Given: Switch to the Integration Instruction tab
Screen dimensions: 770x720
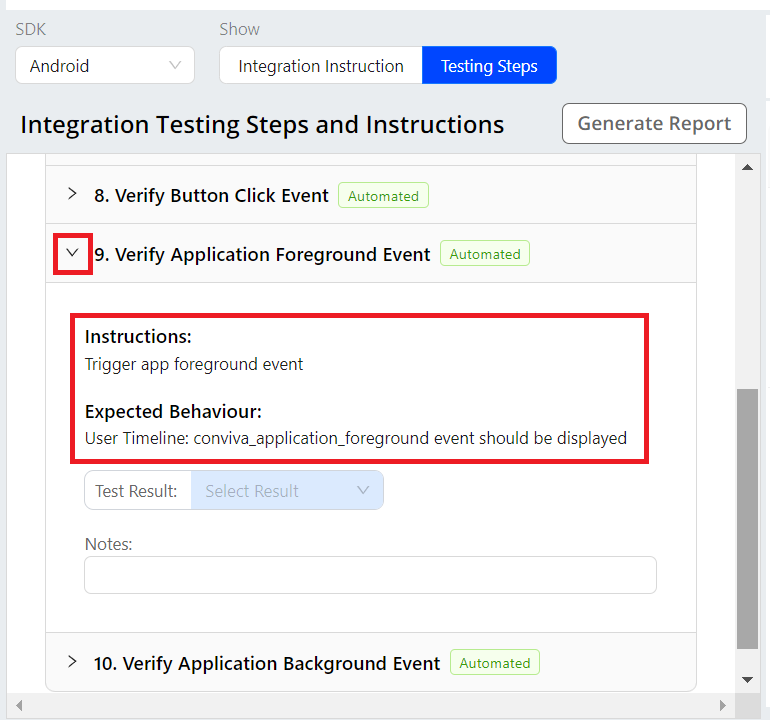Looking at the screenshot, I should coord(321,66).
